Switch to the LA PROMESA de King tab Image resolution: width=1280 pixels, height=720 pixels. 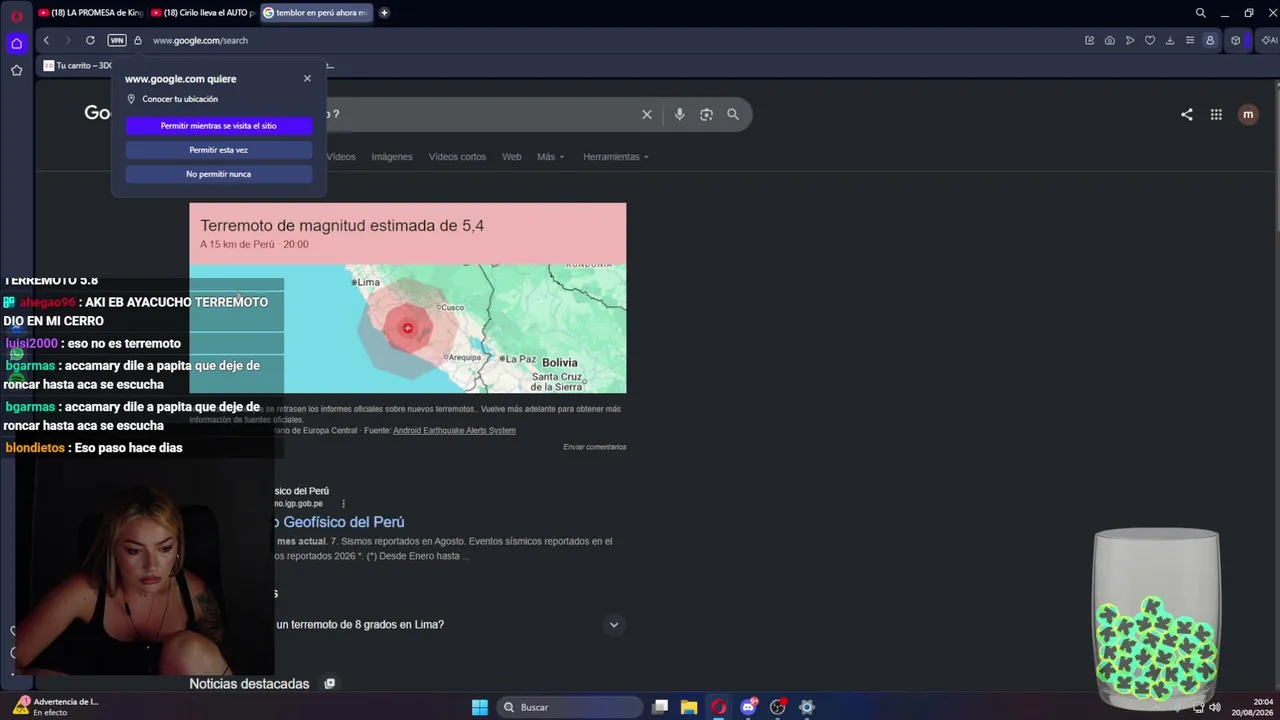click(90, 13)
